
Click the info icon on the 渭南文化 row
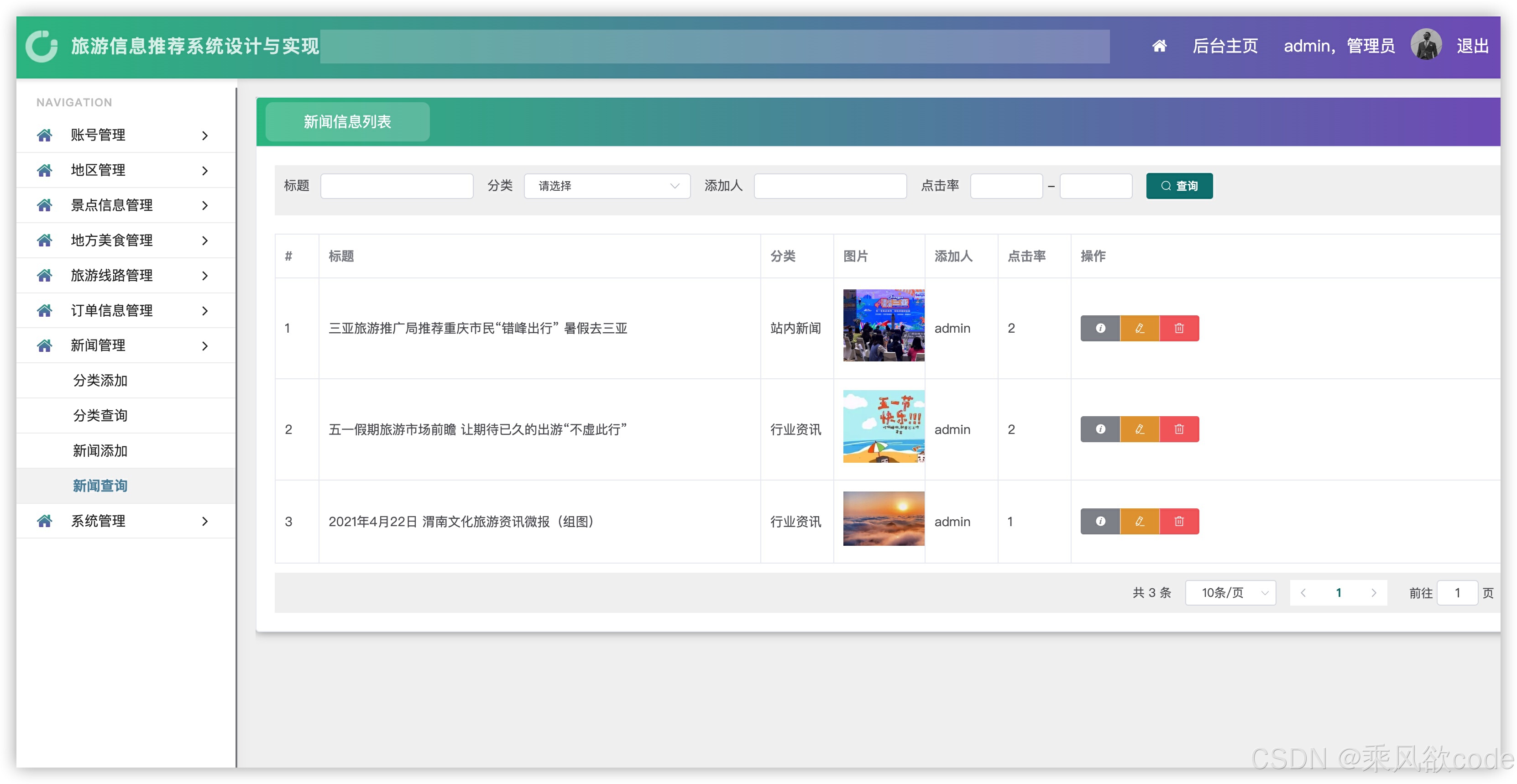tap(1100, 521)
